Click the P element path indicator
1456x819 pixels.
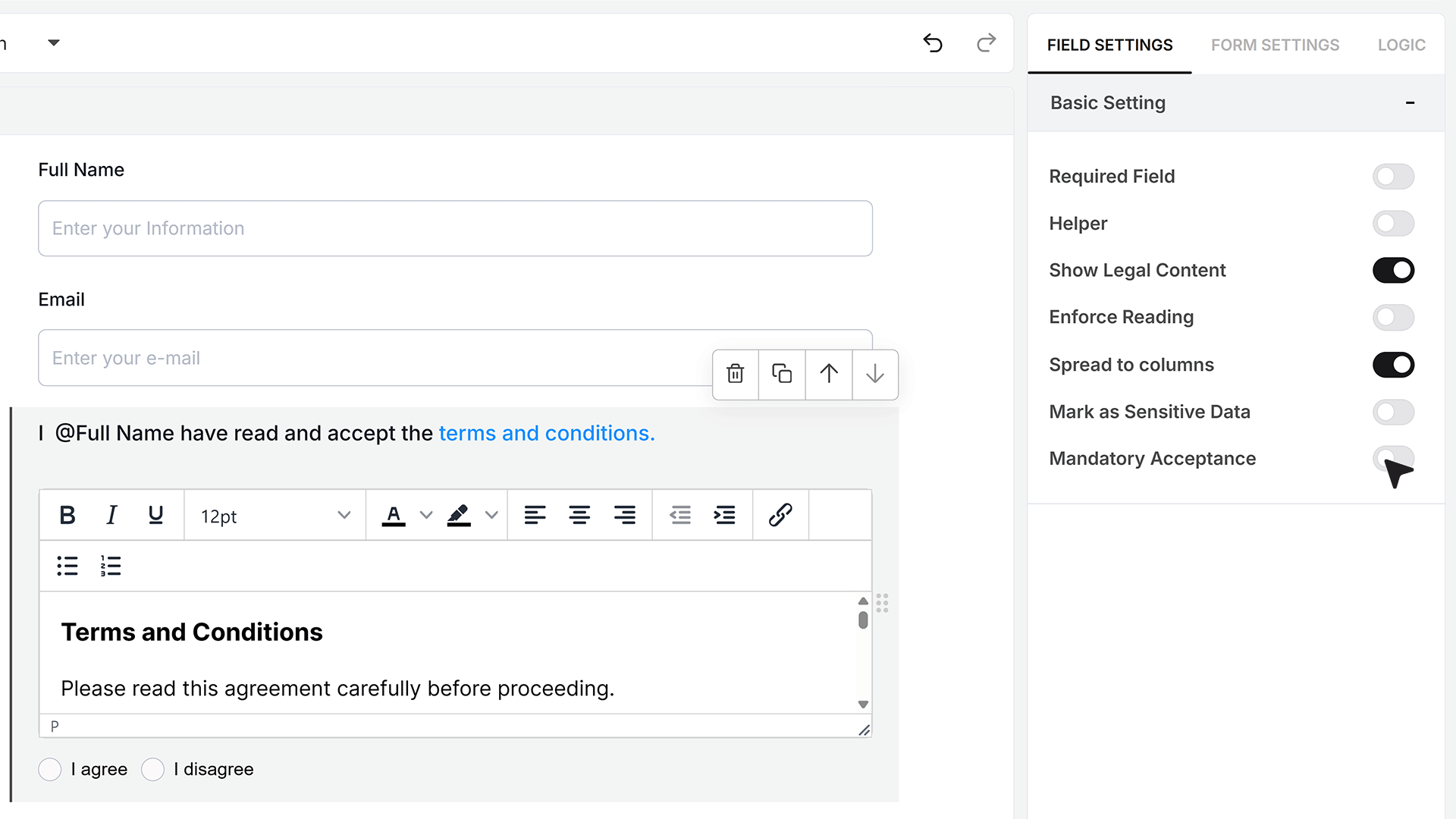click(55, 726)
